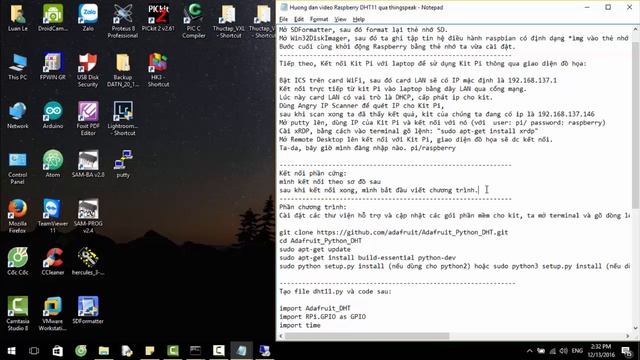
Task: Open SAM-PROG v2.4 shortcut
Action: click(88, 217)
